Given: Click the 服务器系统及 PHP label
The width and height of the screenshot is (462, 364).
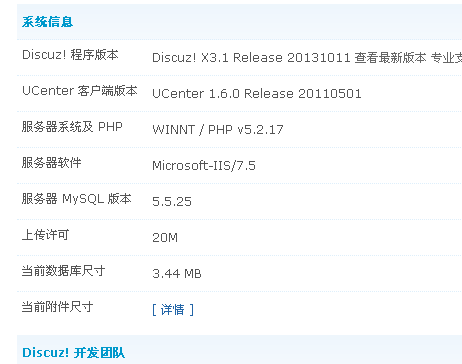Looking at the screenshot, I should [x=72, y=127].
